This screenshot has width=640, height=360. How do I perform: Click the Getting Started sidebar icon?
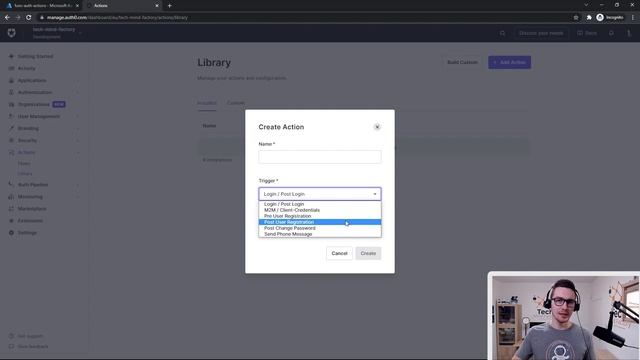pyautogui.click(x=11, y=56)
